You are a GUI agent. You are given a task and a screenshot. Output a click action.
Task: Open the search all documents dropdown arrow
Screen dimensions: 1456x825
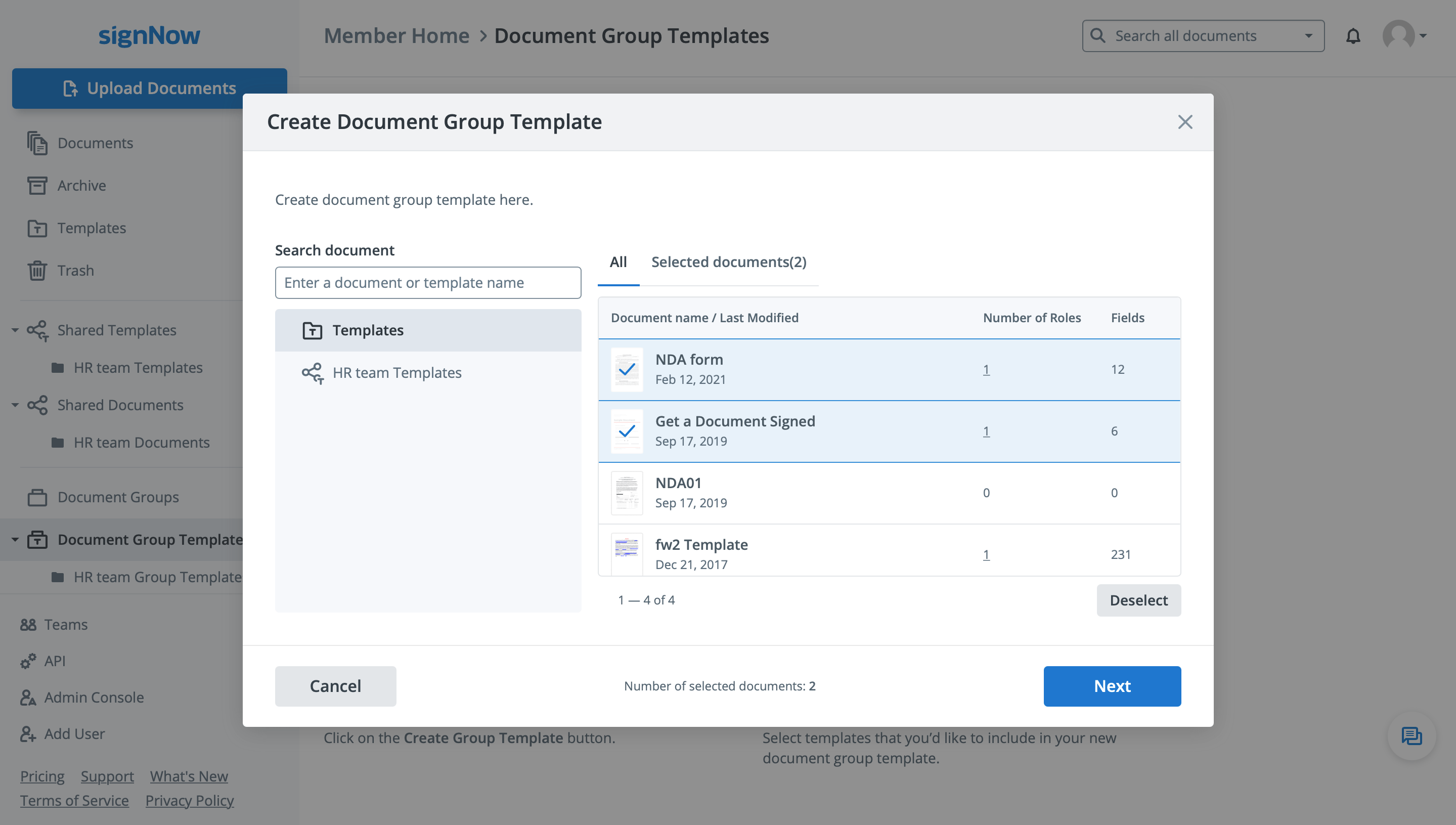coord(1308,36)
